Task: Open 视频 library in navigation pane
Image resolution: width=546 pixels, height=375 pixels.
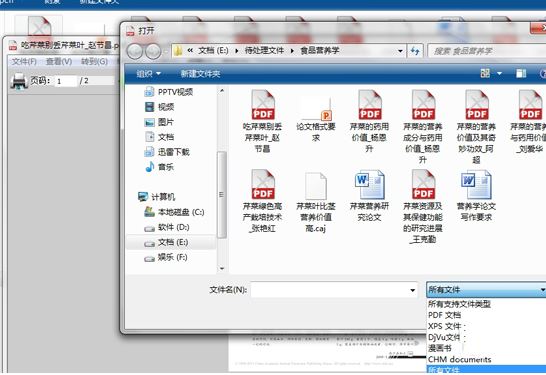Action: tap(159, 107)
